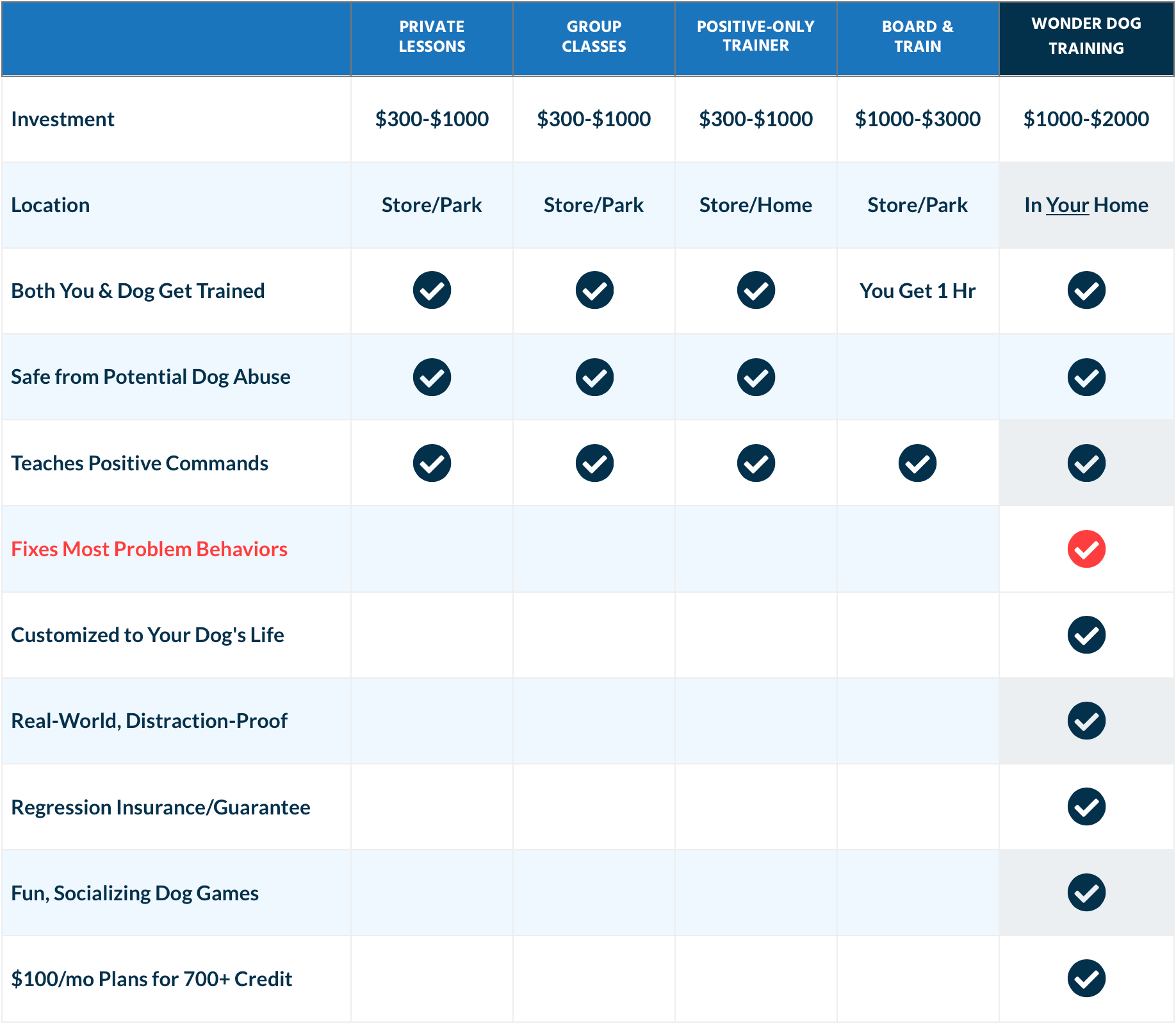Click the Store/Home location cell
The image size is (1176, 1024).
point(756,205)
